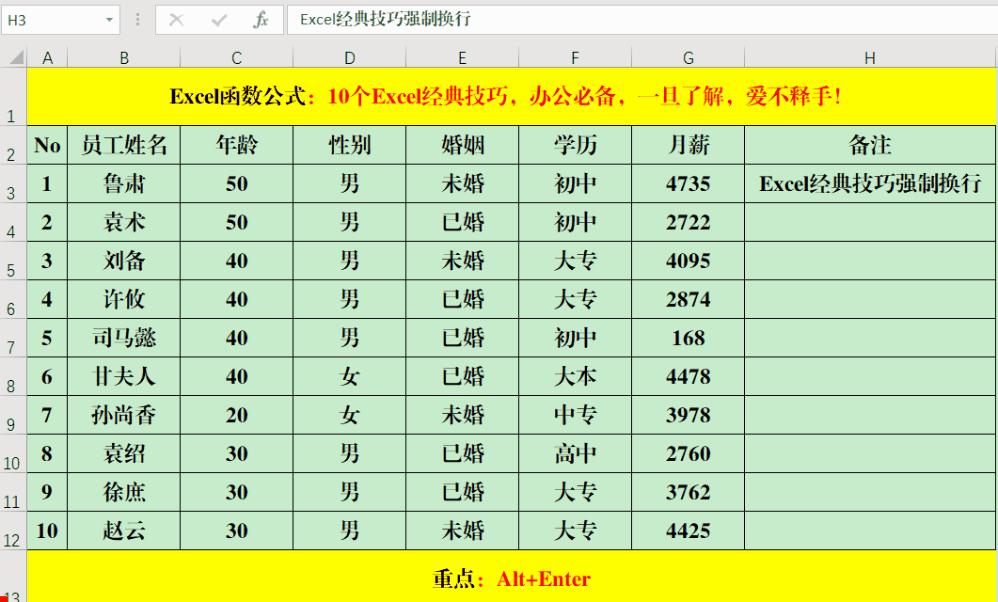998x602 pixels.
Task: Select cell H3 containing Excel经典技巧强制换行
Action: coord(869,184)
